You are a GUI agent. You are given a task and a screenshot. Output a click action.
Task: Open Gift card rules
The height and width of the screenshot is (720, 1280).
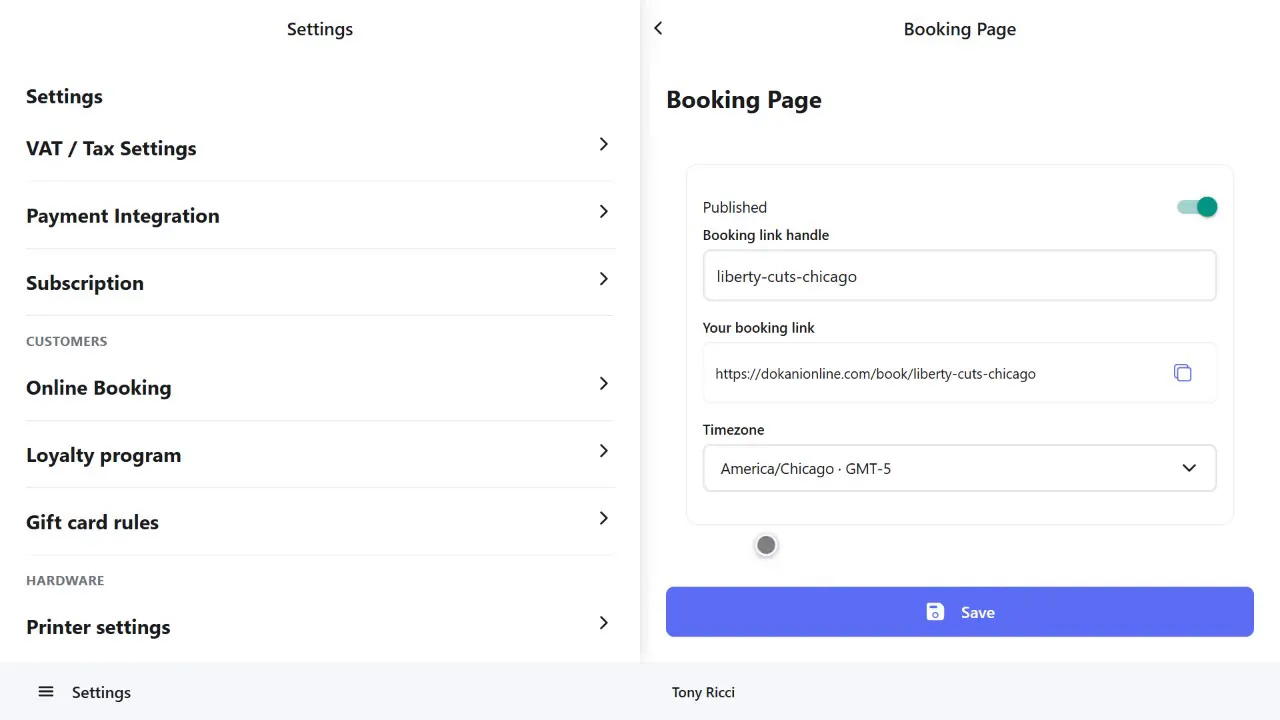click(319, 521)
